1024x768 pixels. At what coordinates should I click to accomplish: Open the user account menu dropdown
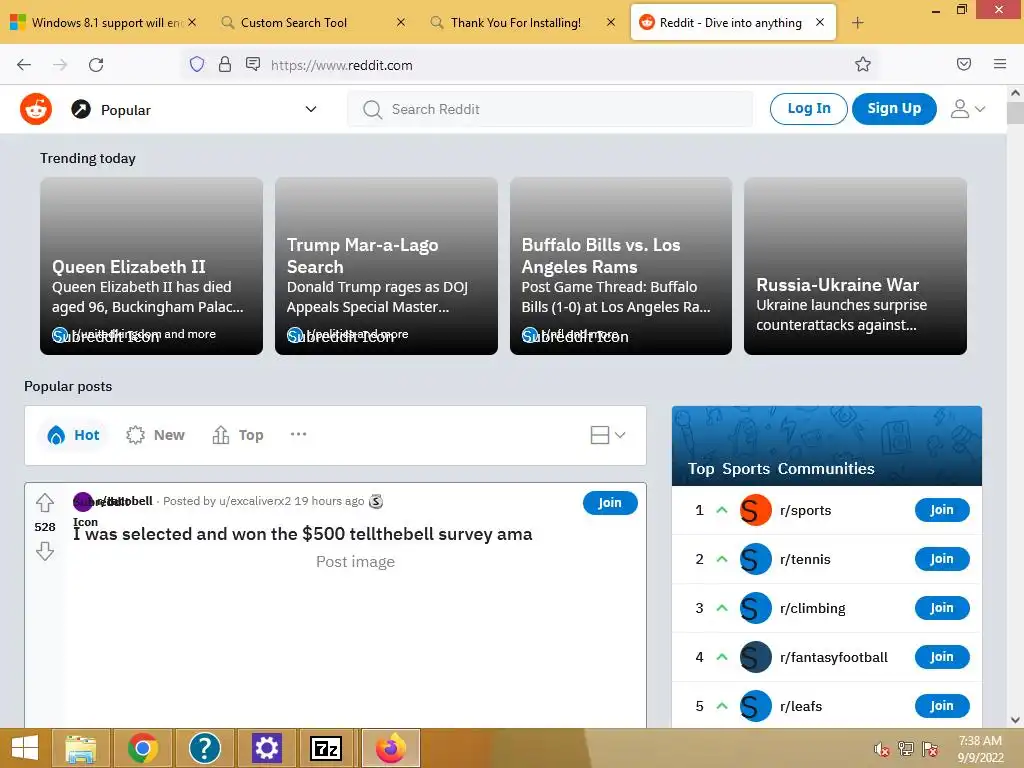pos(968,108)
